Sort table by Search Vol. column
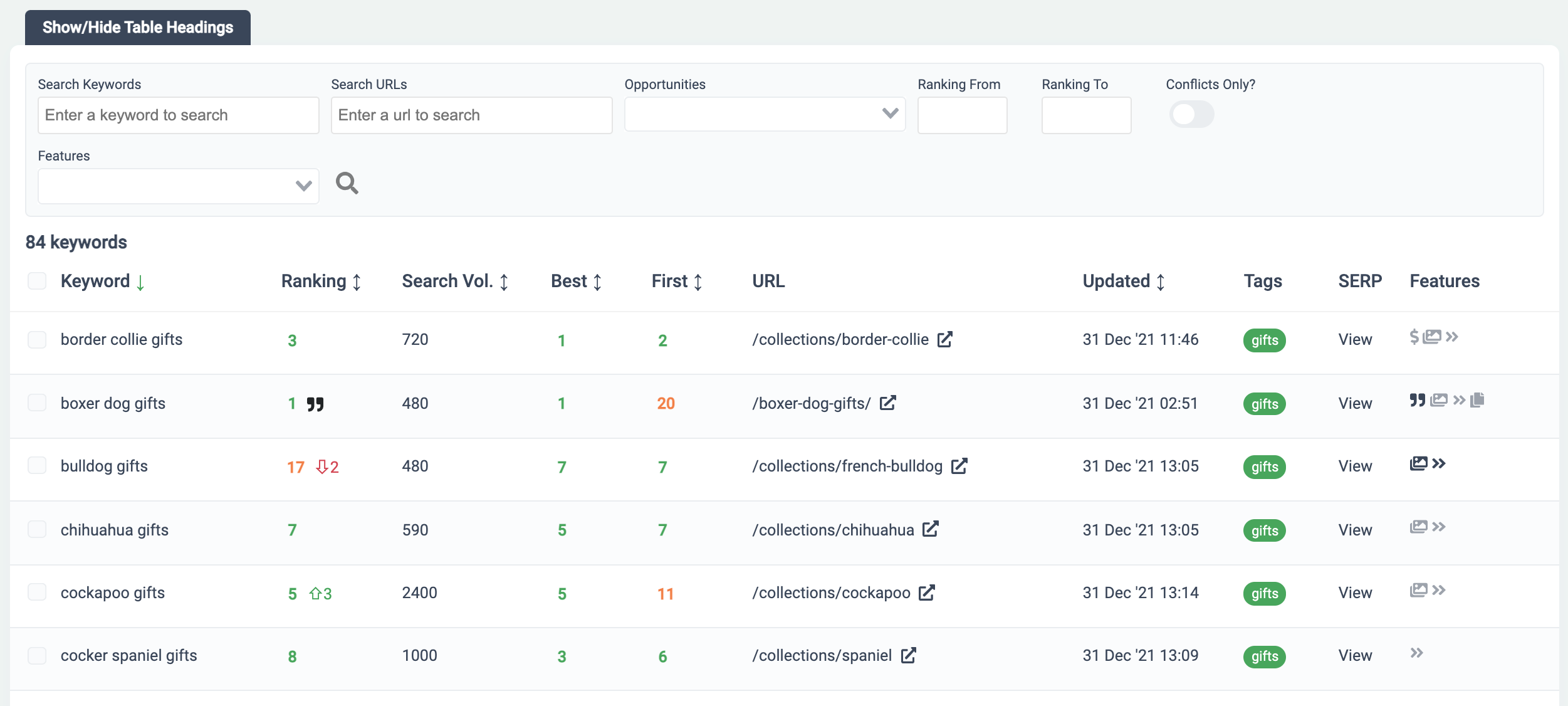Viewport: 1568px width, 706px height. [x=456, y=281]
